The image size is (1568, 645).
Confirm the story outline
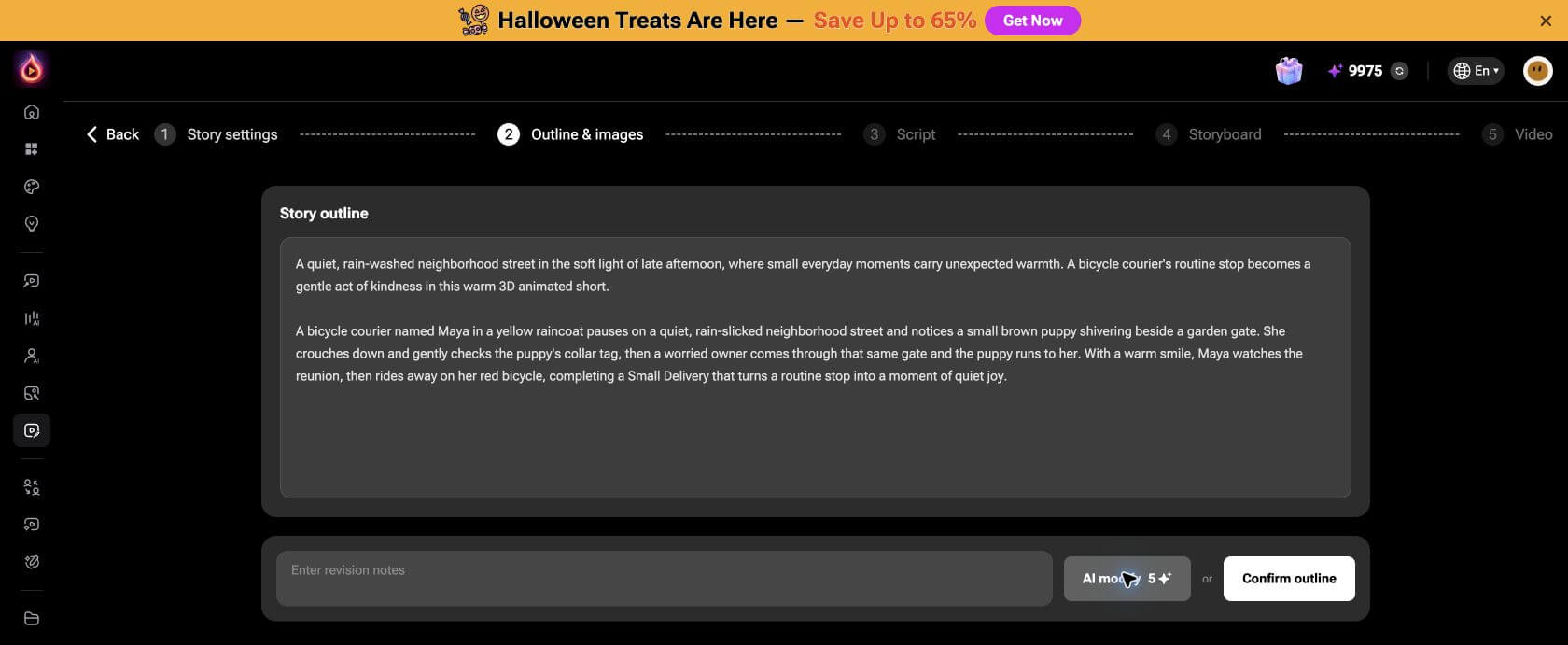tap(1289, 579)
